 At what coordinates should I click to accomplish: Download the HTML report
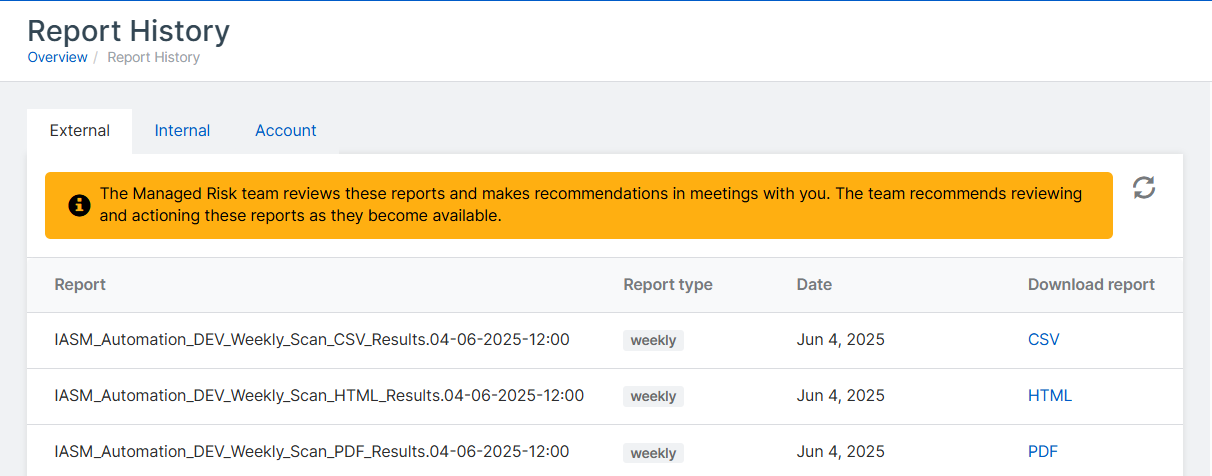tap(1049, 396)
